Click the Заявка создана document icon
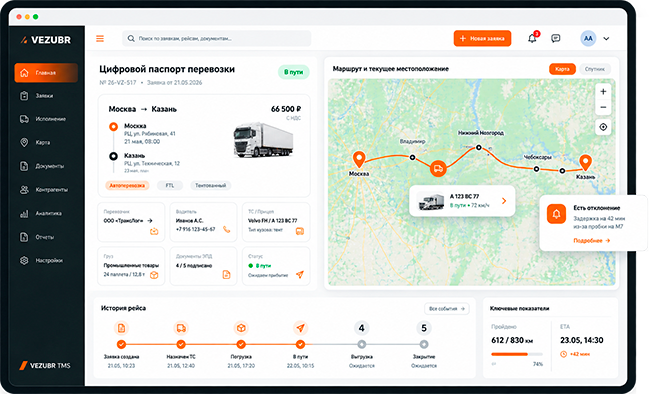Image resolution: width=649 pixels, height=394 pixels. 121,328
